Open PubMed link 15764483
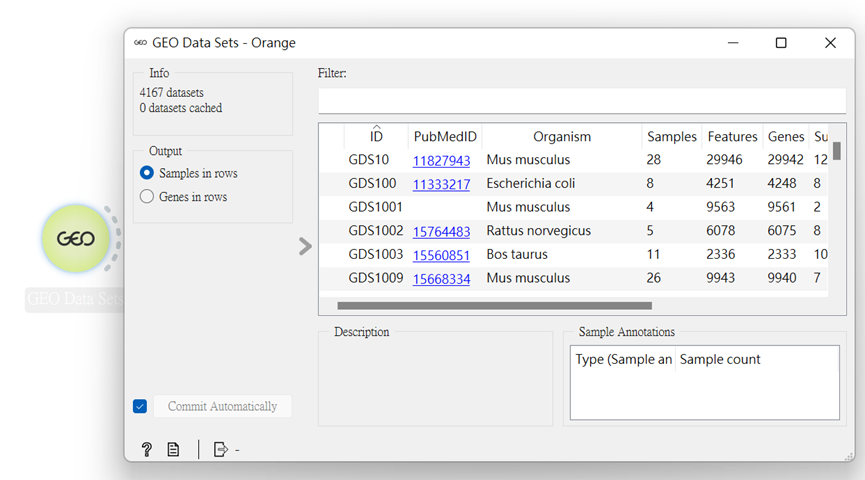 pyautogui.click(x=441, y=231)
